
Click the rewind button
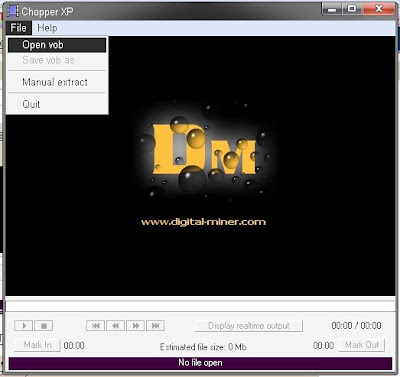[x=115, y=326]
